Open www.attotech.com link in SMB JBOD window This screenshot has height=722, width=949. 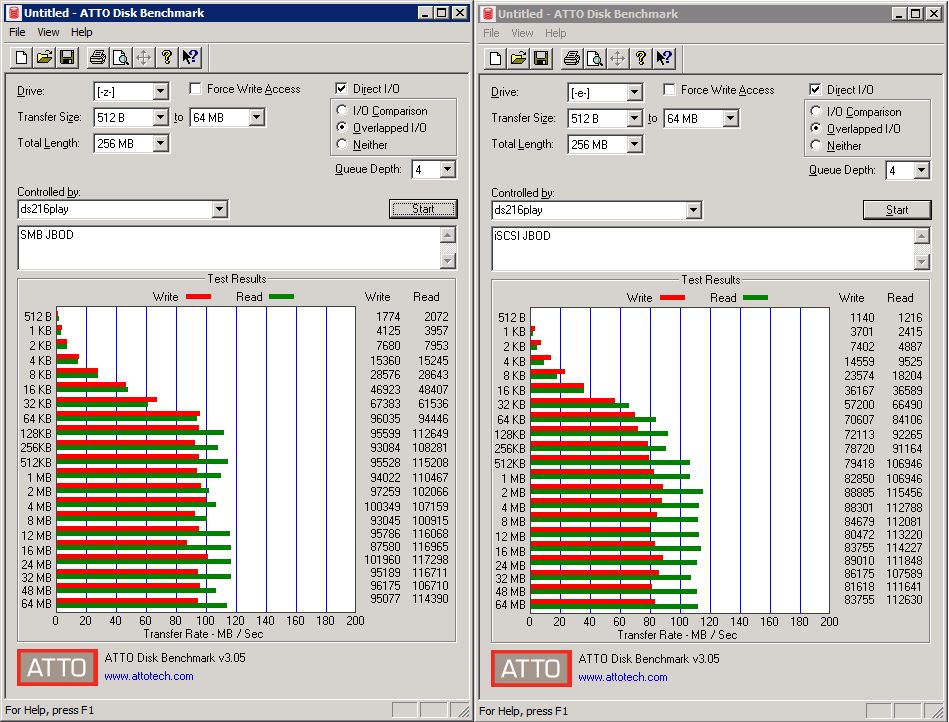[149, 676]
